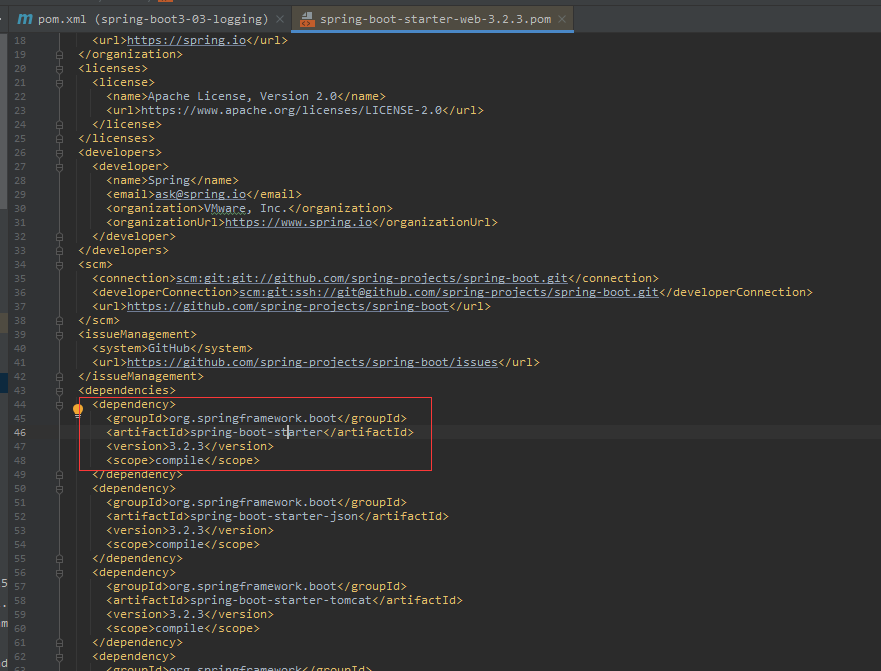881x671 pixels.
Task: Click Apache License, Version 2.0 name text
Action: coord(242,97)
